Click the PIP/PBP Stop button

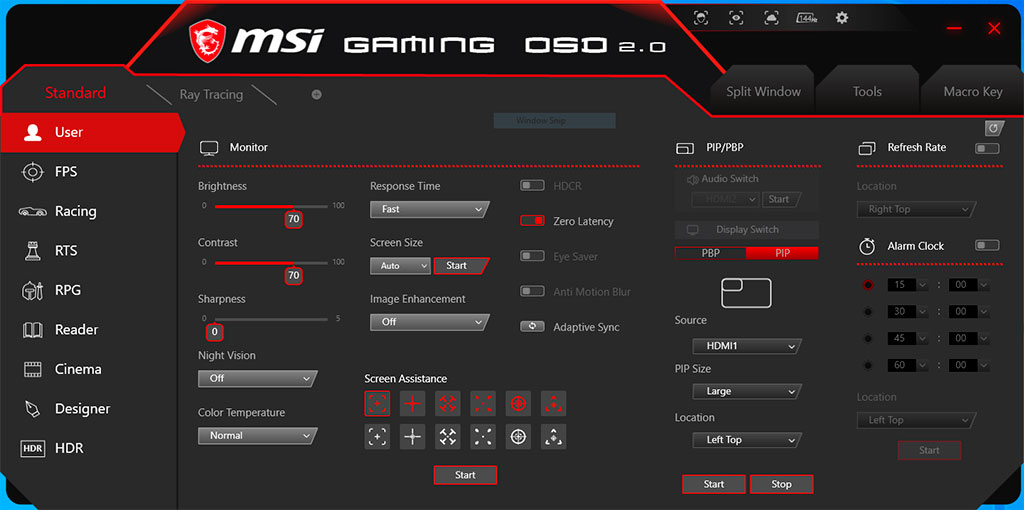(781, 484)
